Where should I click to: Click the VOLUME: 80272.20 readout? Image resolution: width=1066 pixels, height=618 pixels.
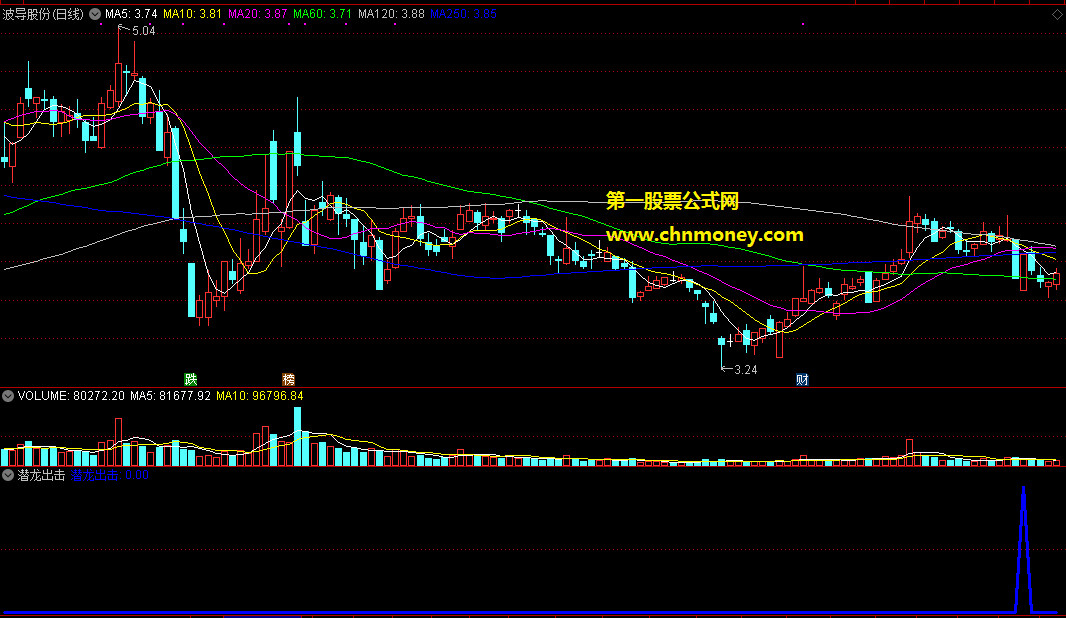(x=71, y=396)
